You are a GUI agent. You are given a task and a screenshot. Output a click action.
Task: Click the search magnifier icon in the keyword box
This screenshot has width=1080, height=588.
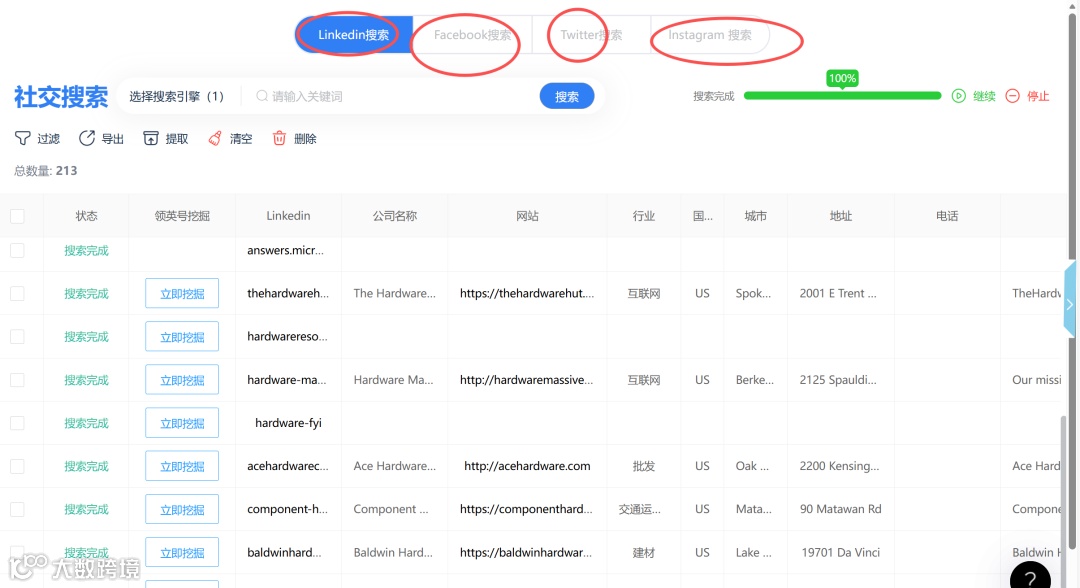(262, 96)
